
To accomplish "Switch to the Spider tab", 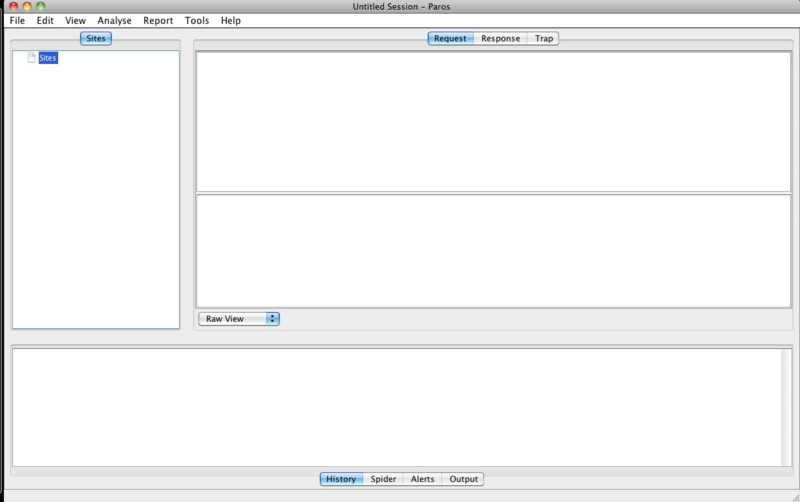I will [383, 479].
